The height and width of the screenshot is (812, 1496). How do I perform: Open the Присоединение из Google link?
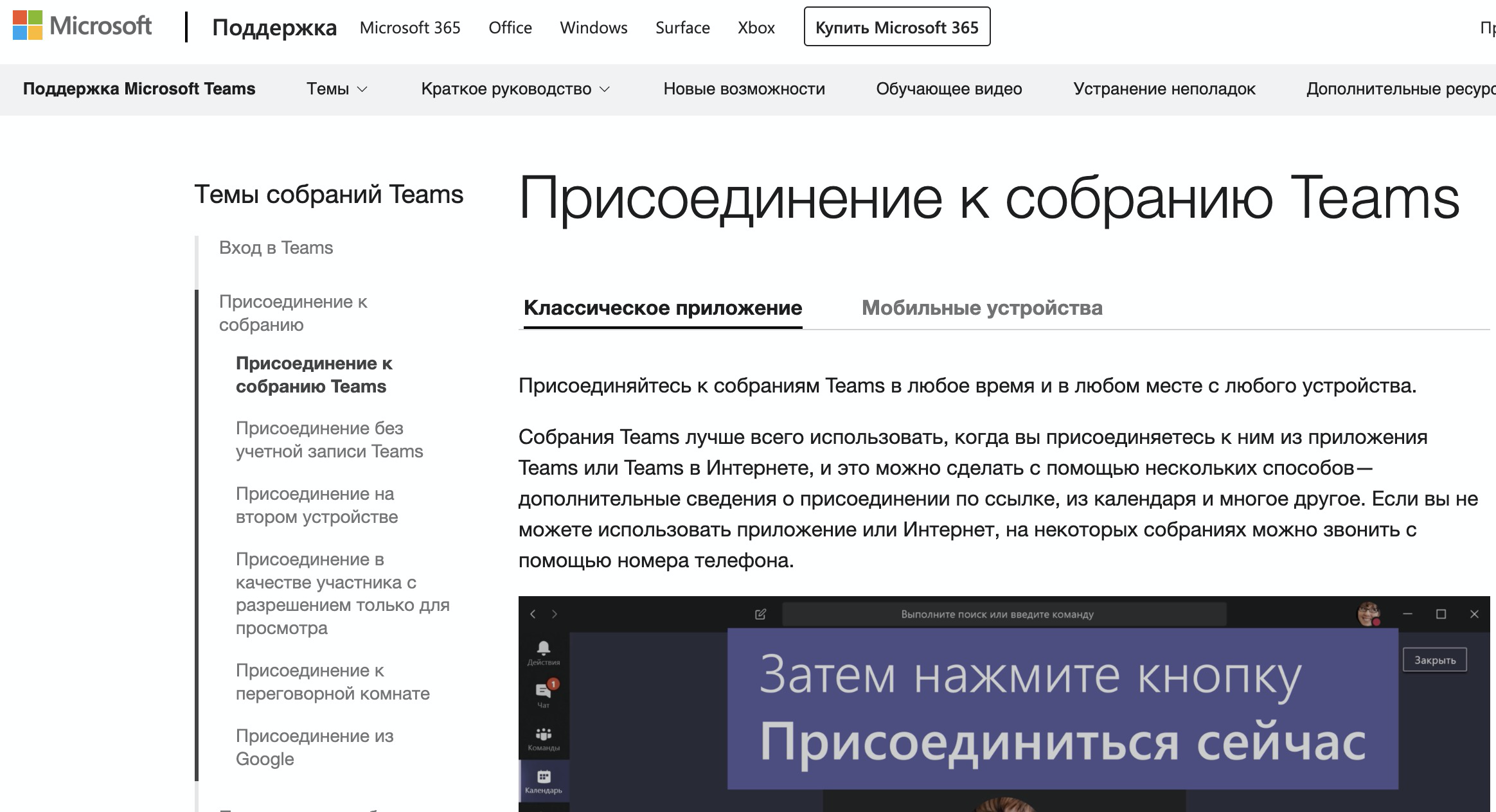tap(314, 747)
